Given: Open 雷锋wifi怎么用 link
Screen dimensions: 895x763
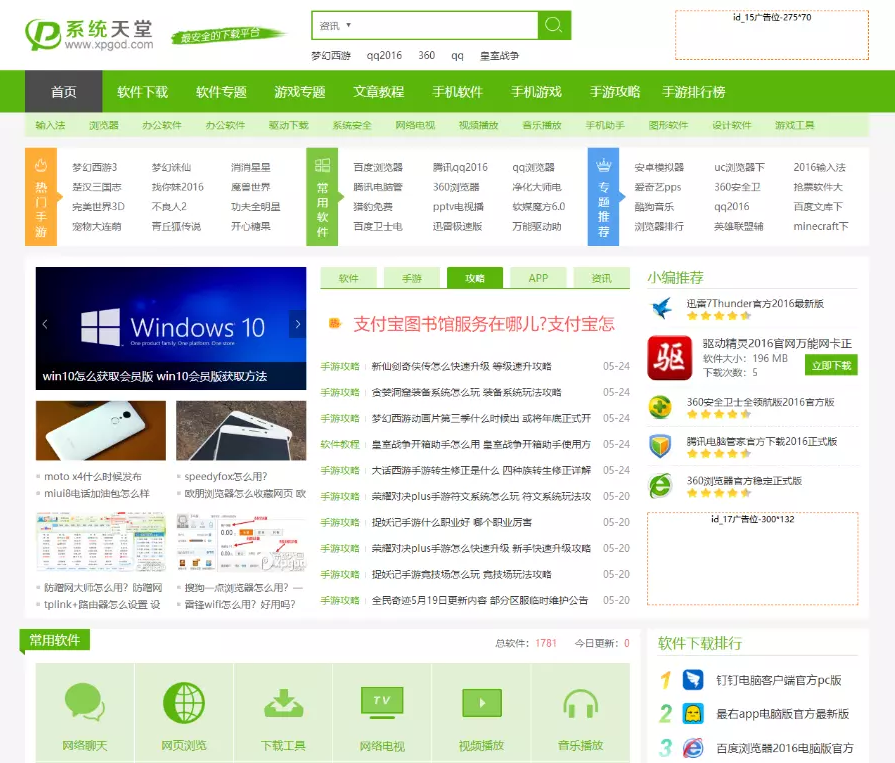Looking at the screenshot, I should 240,604.
